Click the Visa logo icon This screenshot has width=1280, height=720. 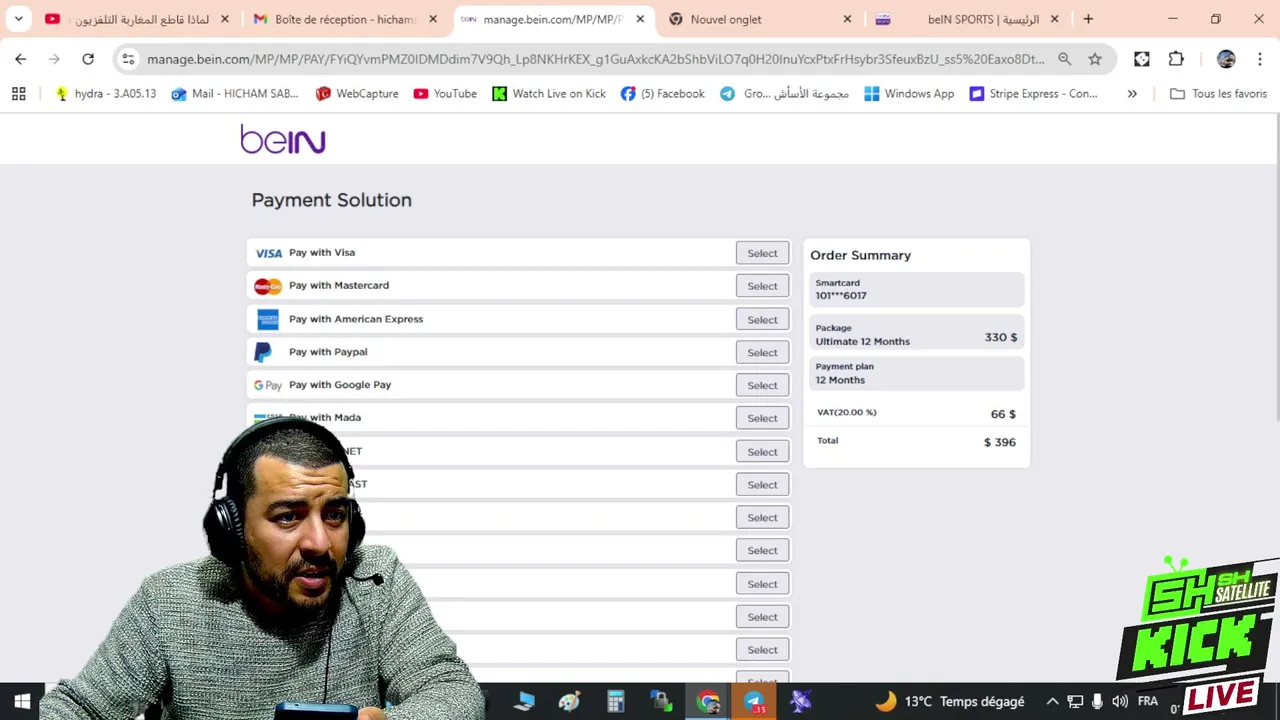[268, 253]
